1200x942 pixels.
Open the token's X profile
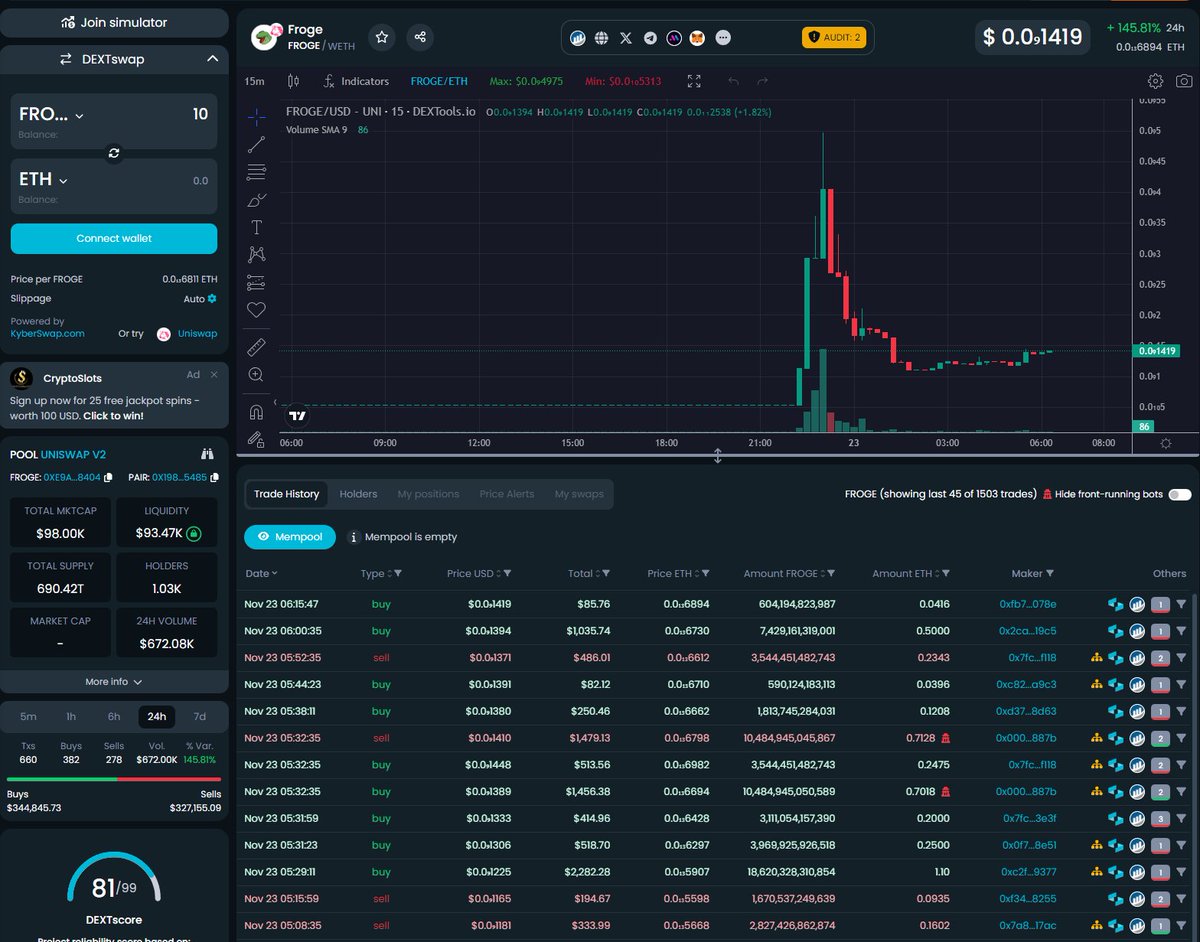pyautogui.click(x=626, y=38)
